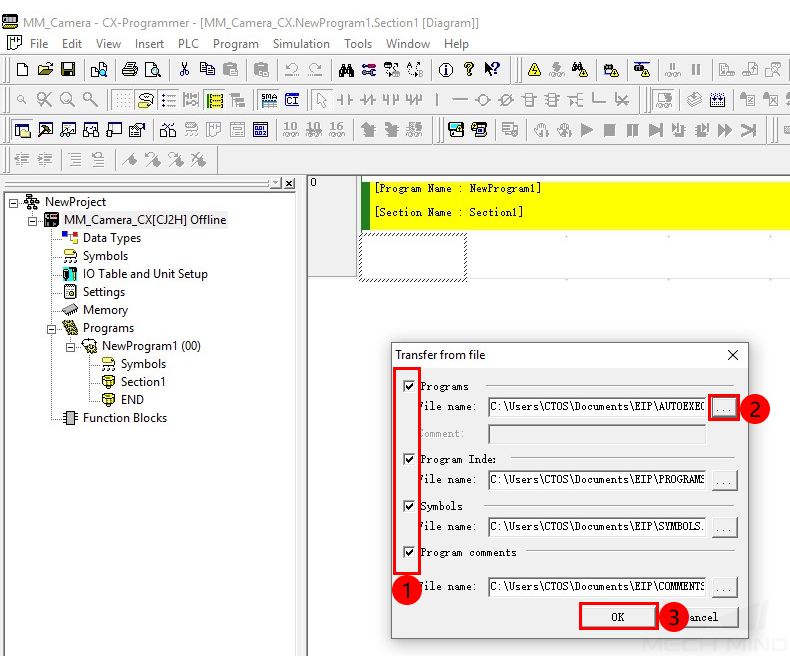This screenshot has width=790, height=656.
Task: Click the Symbols File name path field
Action: pyautogui.click(x=597, y=527)
